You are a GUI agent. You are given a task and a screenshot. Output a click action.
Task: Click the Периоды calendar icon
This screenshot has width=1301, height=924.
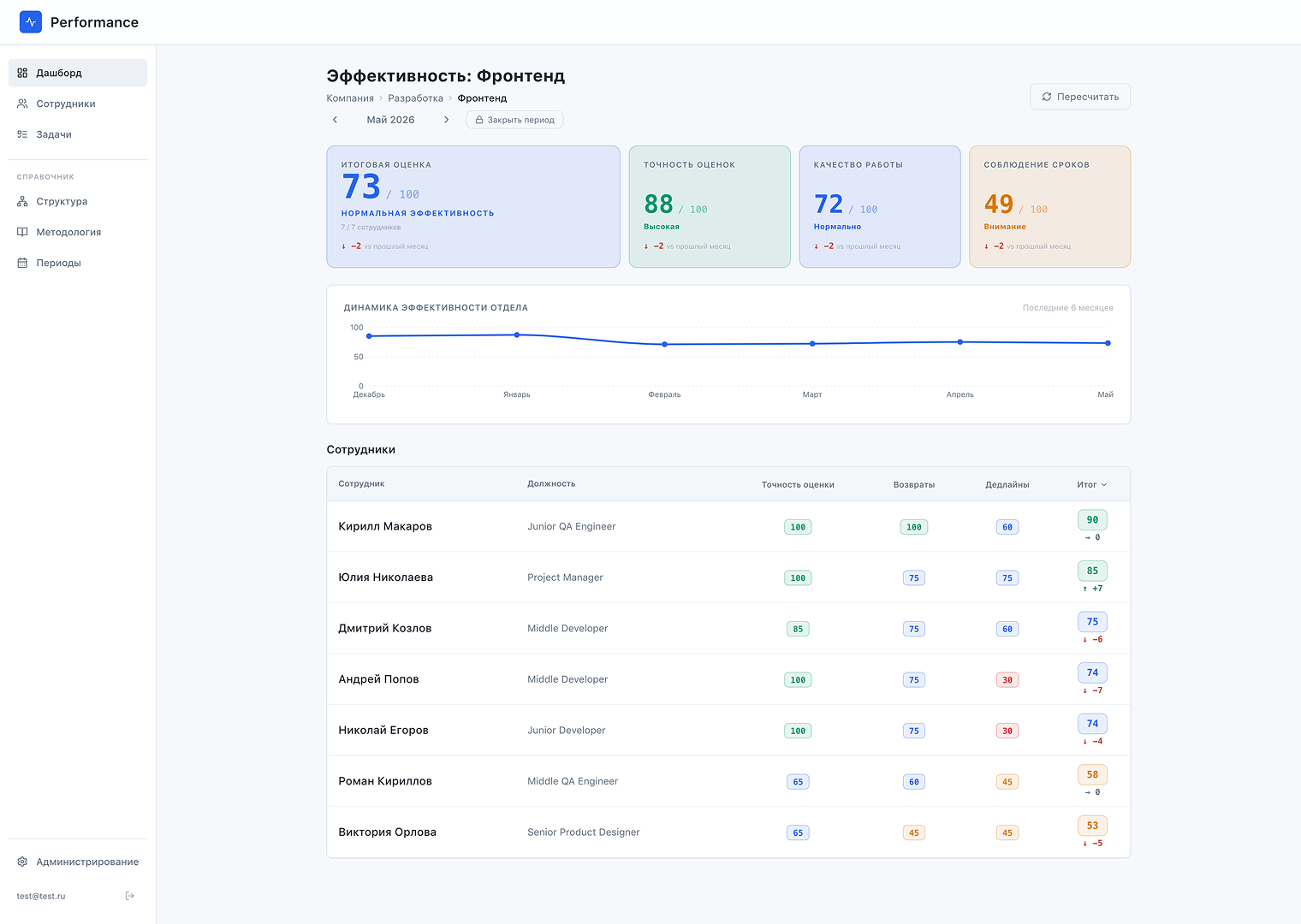22,263
